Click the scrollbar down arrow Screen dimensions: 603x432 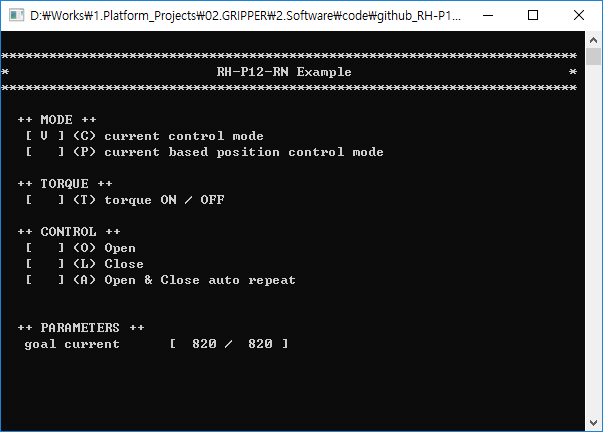[593, 423]
